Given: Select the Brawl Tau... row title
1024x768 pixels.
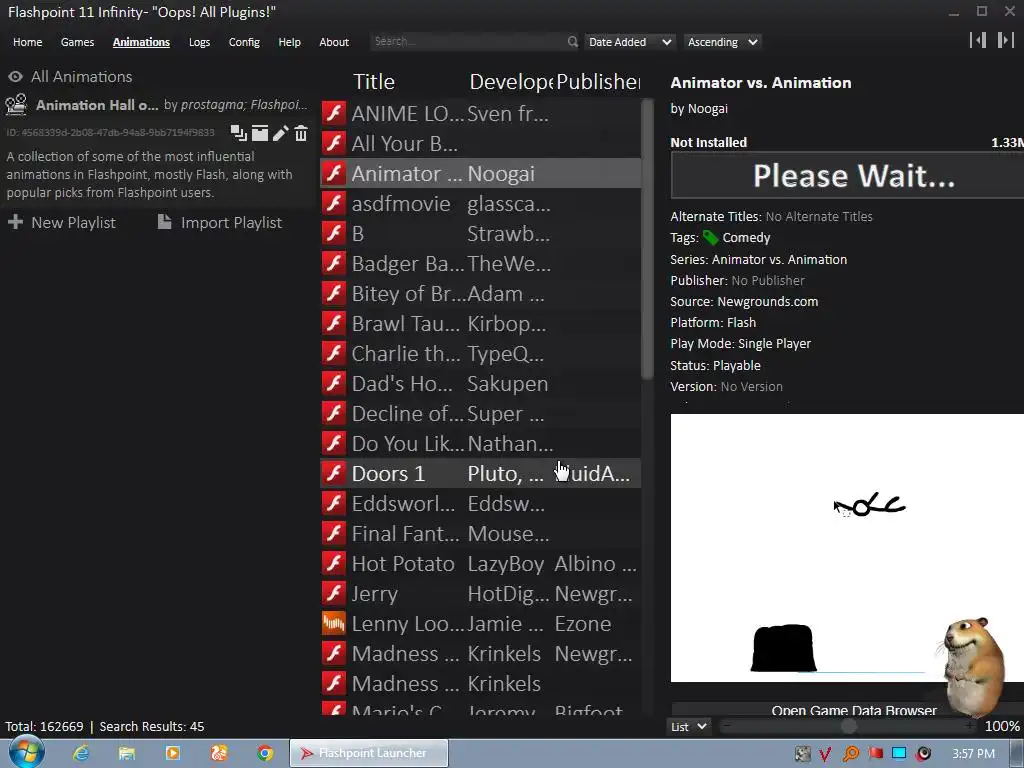Looking at the screenshot, I should click(x=406, y=323).
